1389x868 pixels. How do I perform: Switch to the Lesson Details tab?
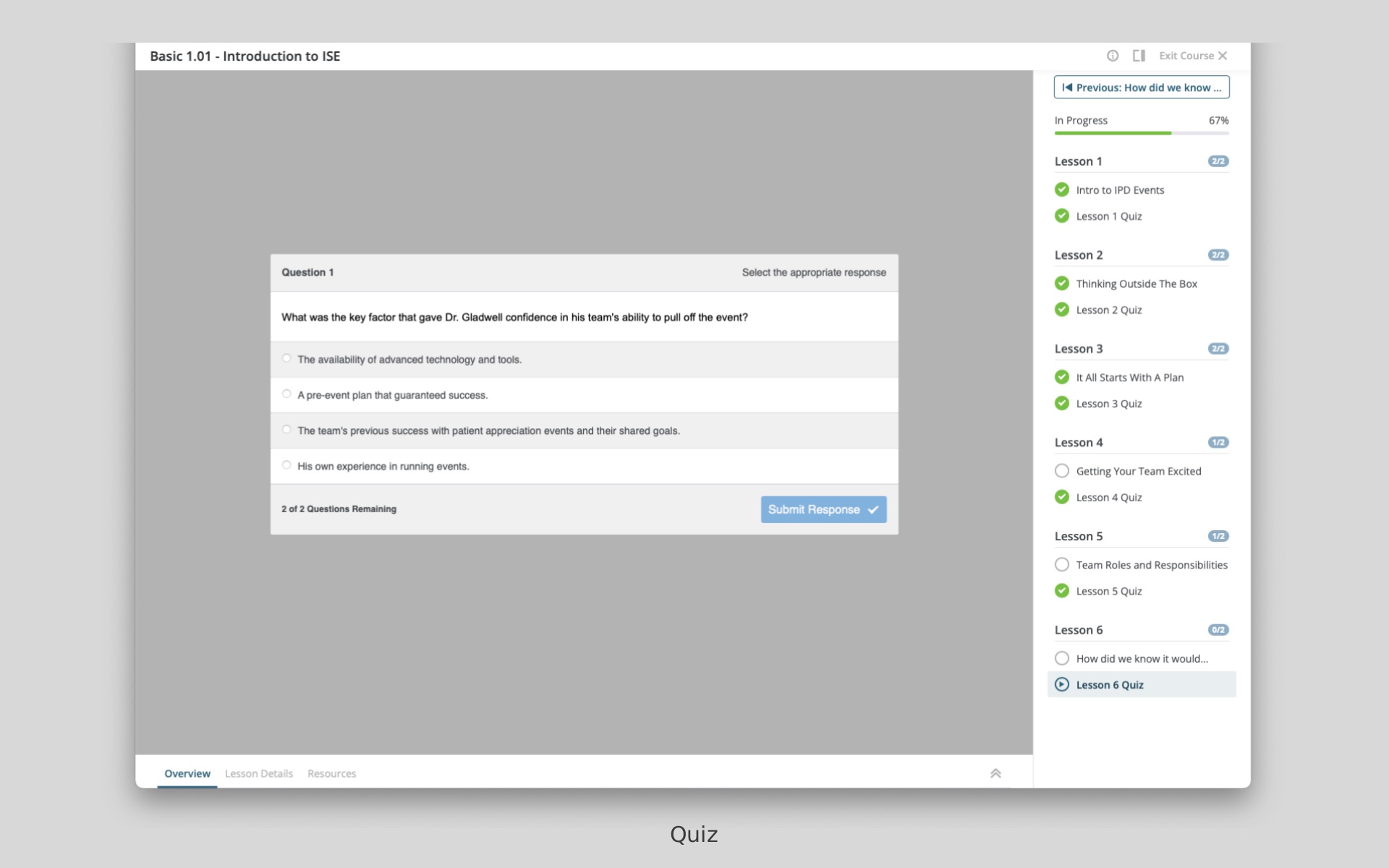click(258, 773)
